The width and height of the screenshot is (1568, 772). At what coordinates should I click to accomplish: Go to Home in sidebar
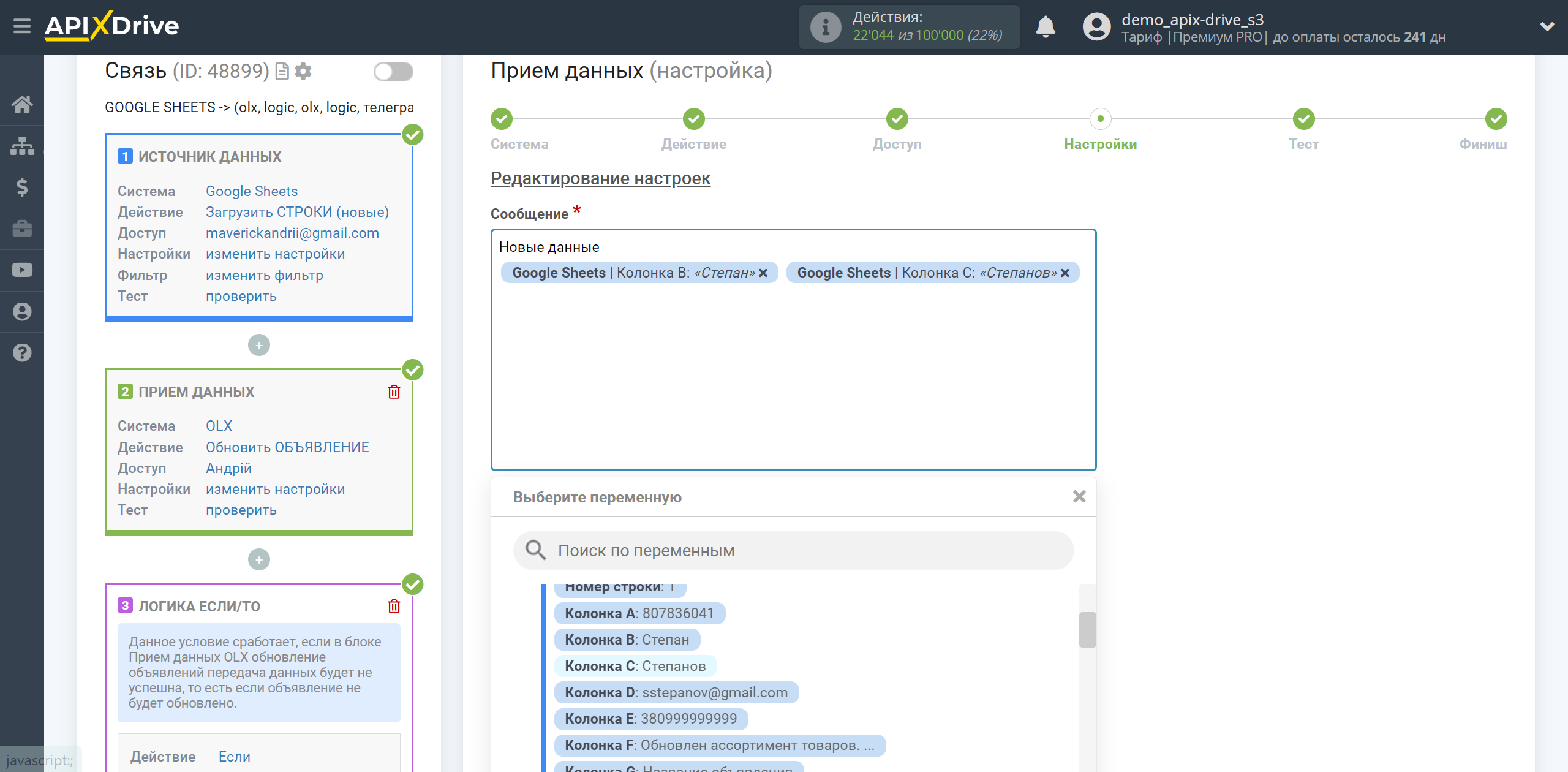(x=22, y=104)
